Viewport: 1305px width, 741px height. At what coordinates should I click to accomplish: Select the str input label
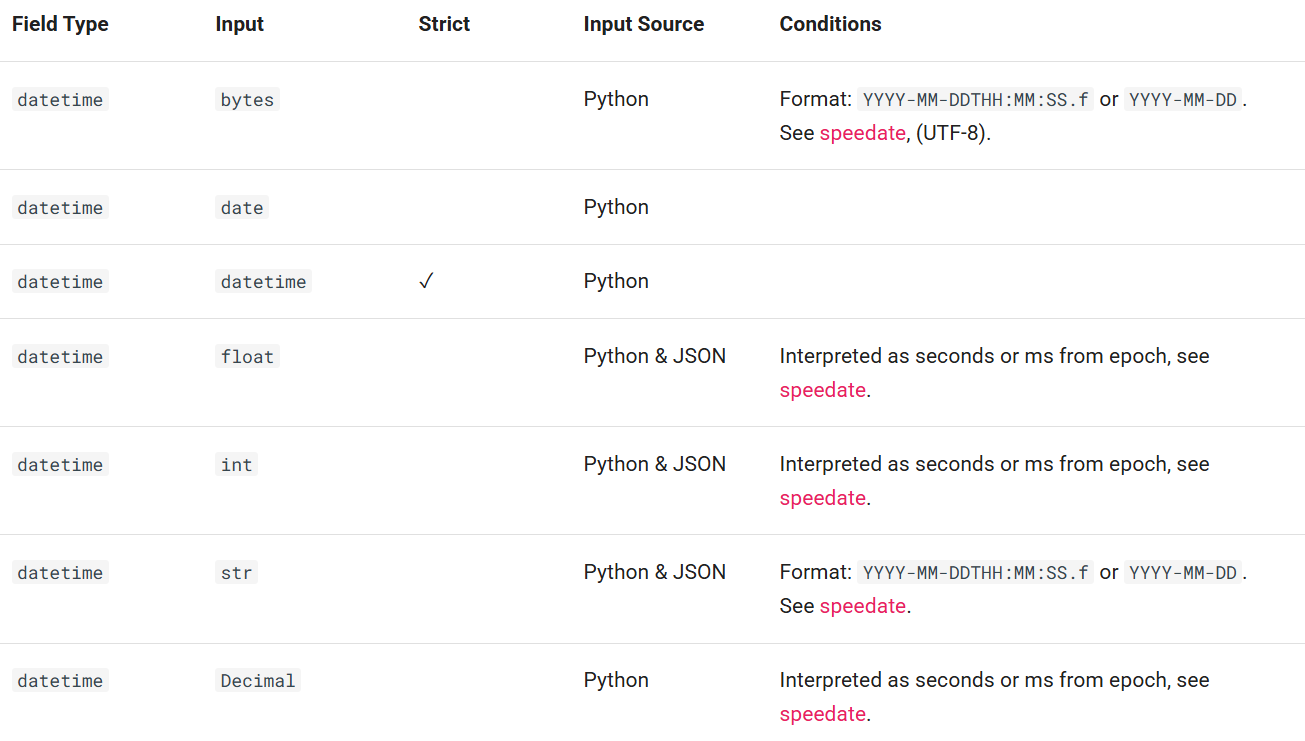coord(236,572)
